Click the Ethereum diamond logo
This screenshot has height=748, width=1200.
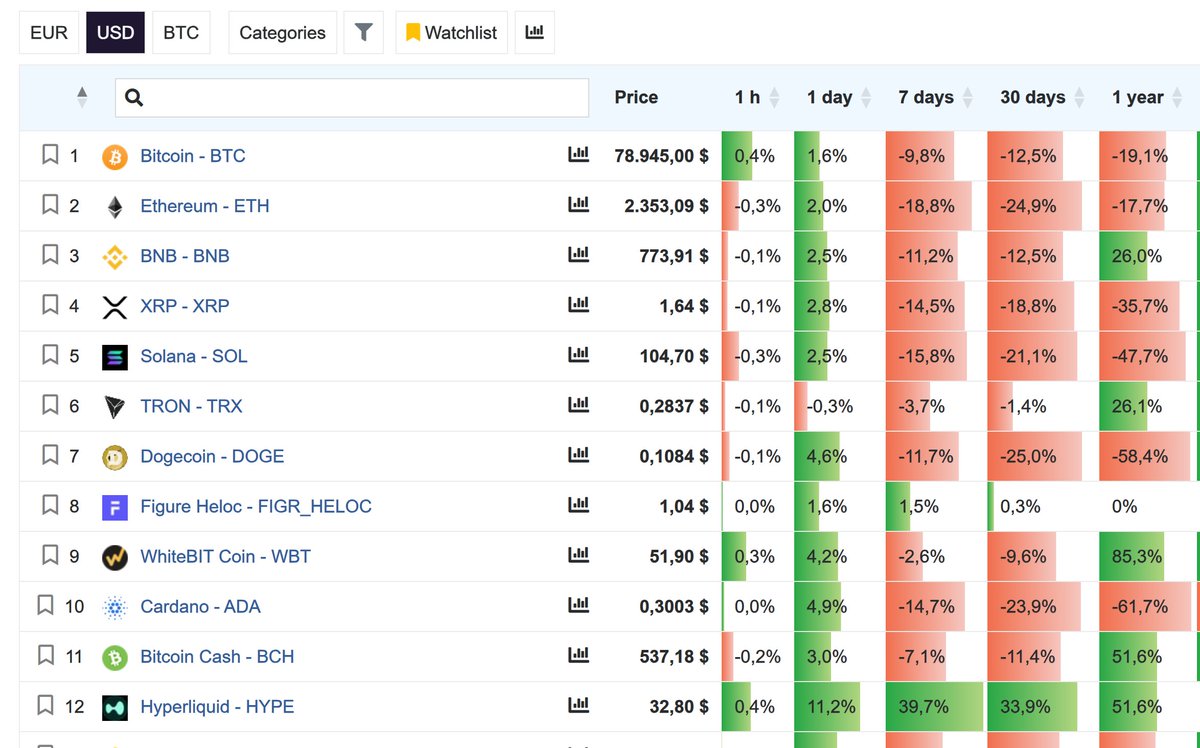tap(115, 207)
